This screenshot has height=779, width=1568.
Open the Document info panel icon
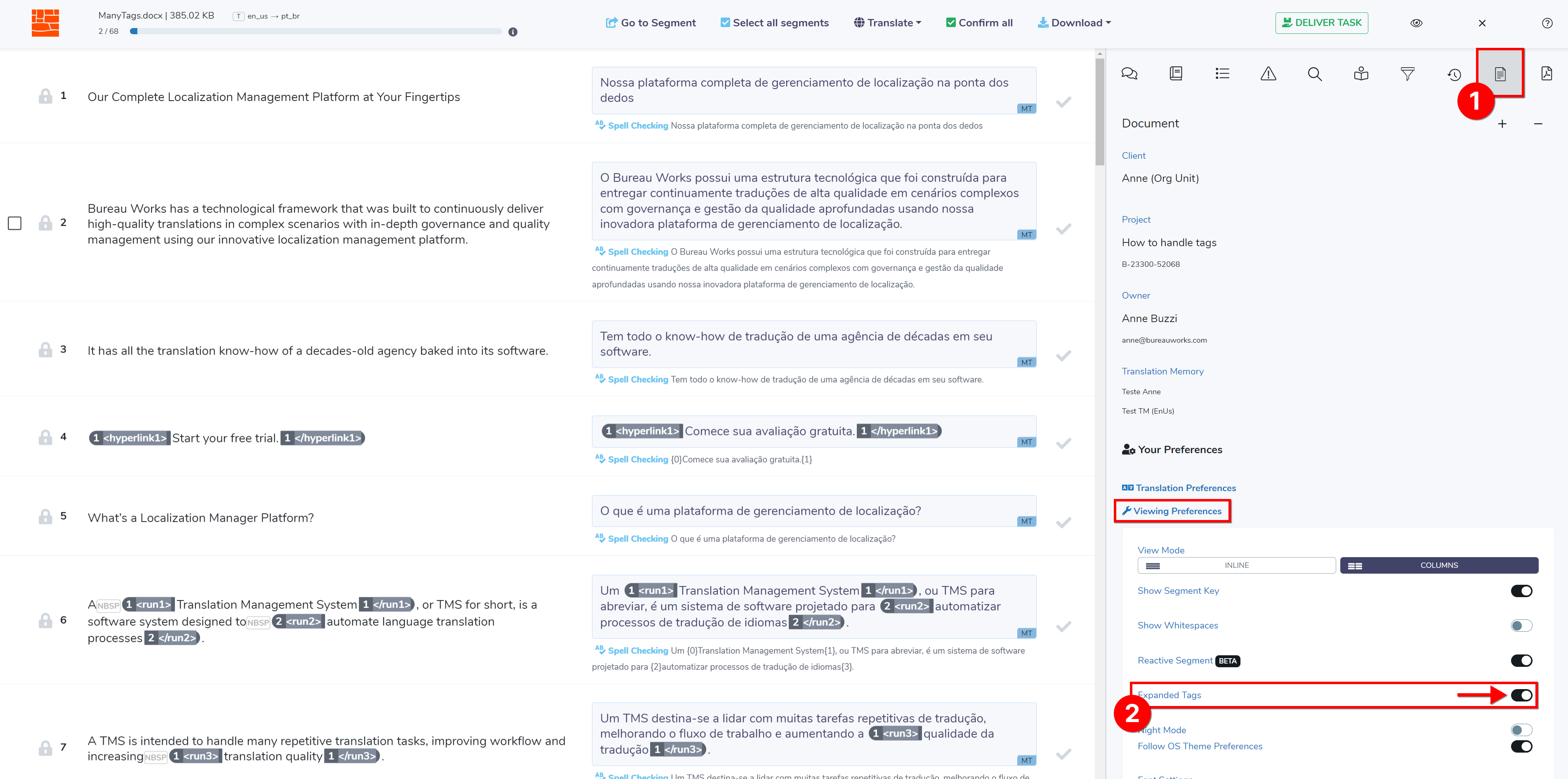[x=1500, y=74]
